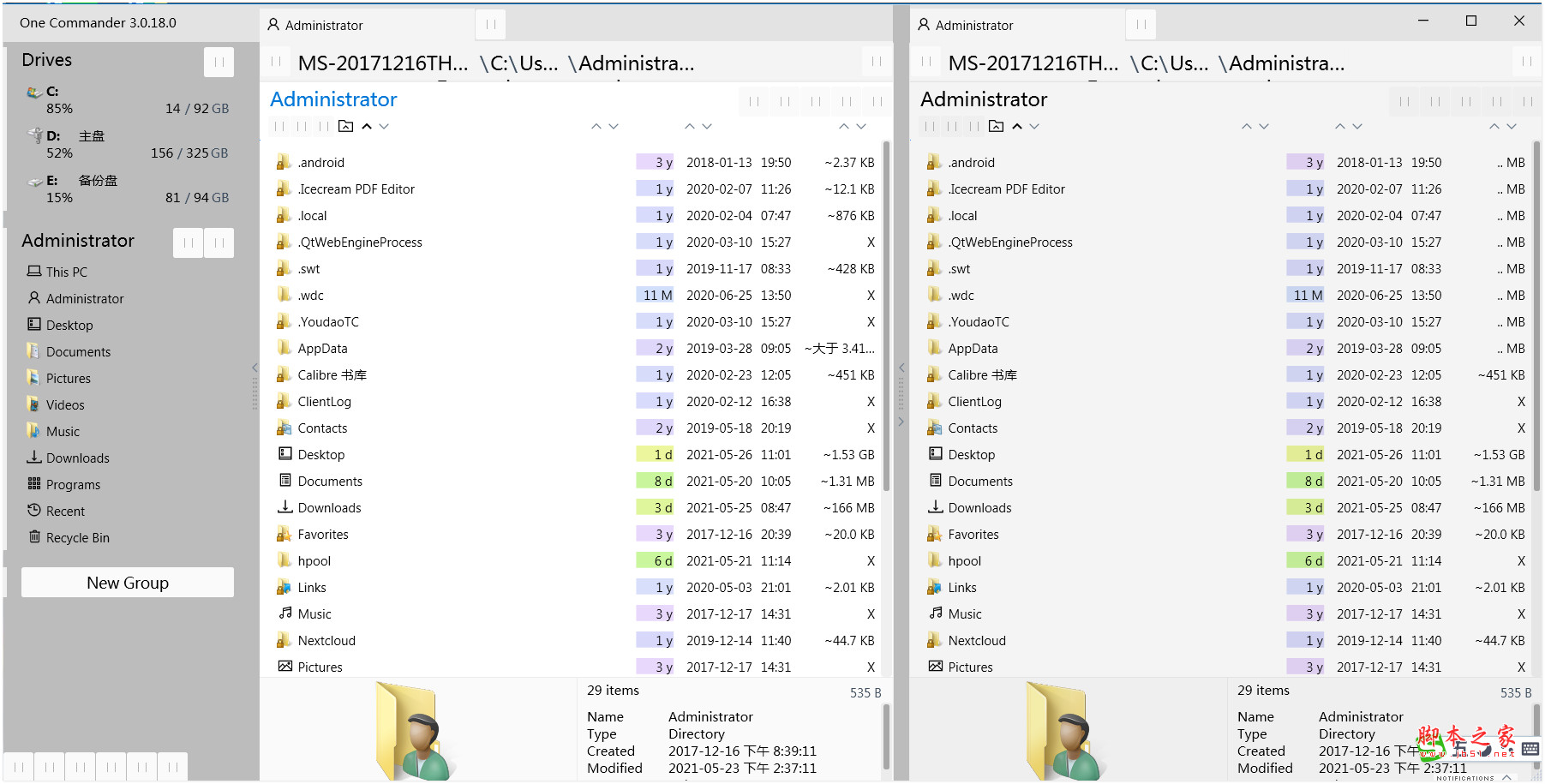Click left-pointing chevron between the file panes
Screen dimensions: 1545x784
pyautogui.click(x=901, y=368)
